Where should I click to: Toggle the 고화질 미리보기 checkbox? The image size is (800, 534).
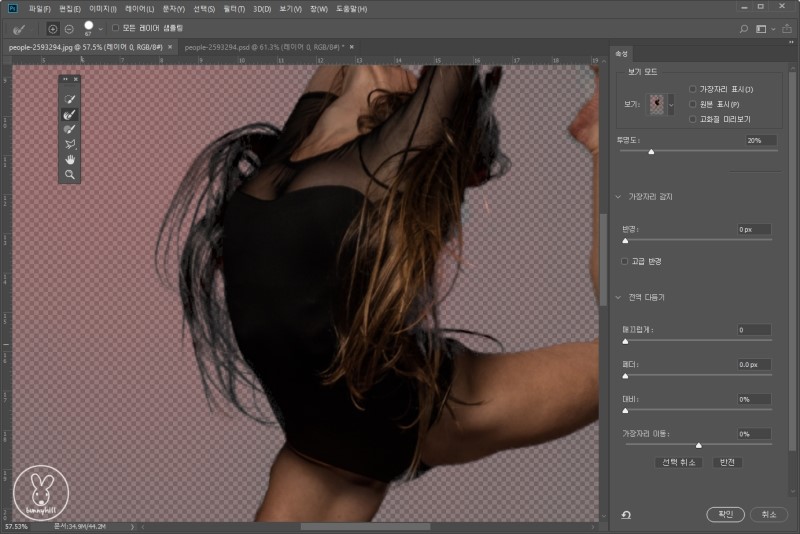[x=693, y=119]
